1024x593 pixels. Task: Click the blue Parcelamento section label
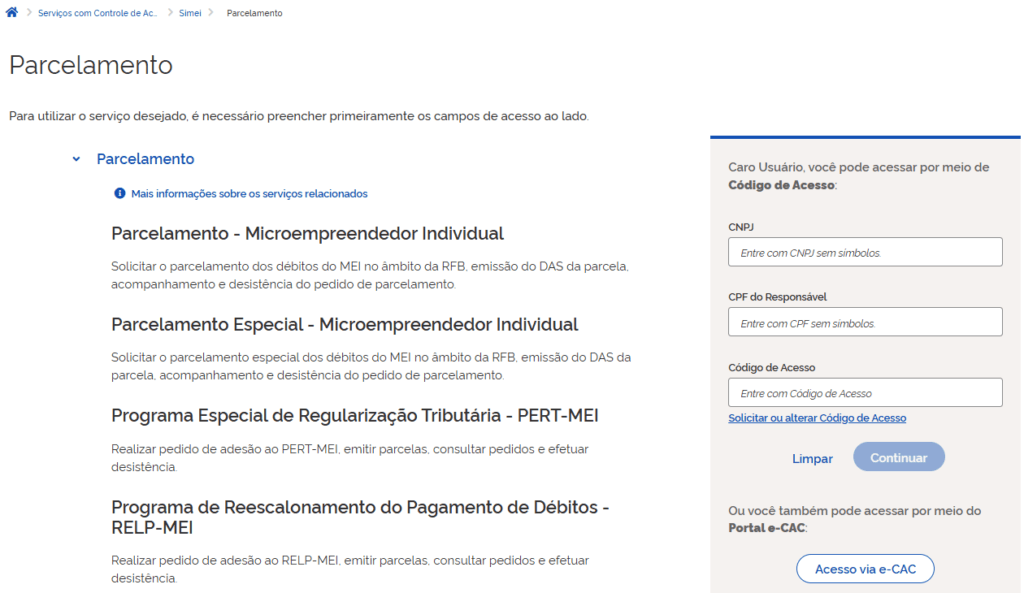pyautogui.click(x=145, y=159)
